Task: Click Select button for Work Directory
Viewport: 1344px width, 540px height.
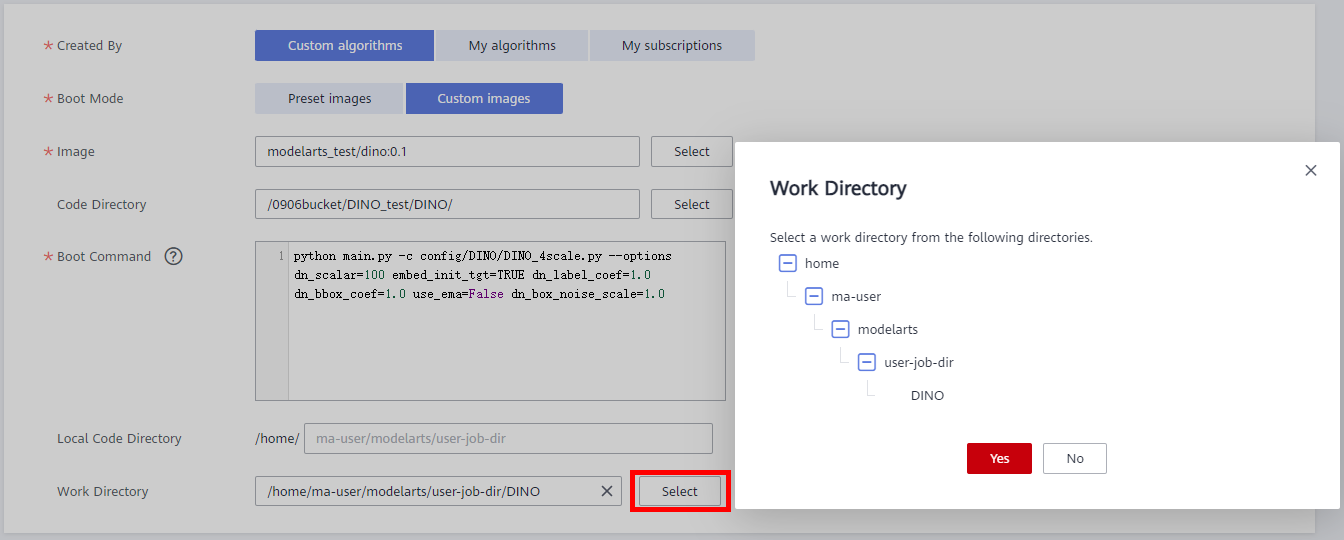Action: point(679,491)
